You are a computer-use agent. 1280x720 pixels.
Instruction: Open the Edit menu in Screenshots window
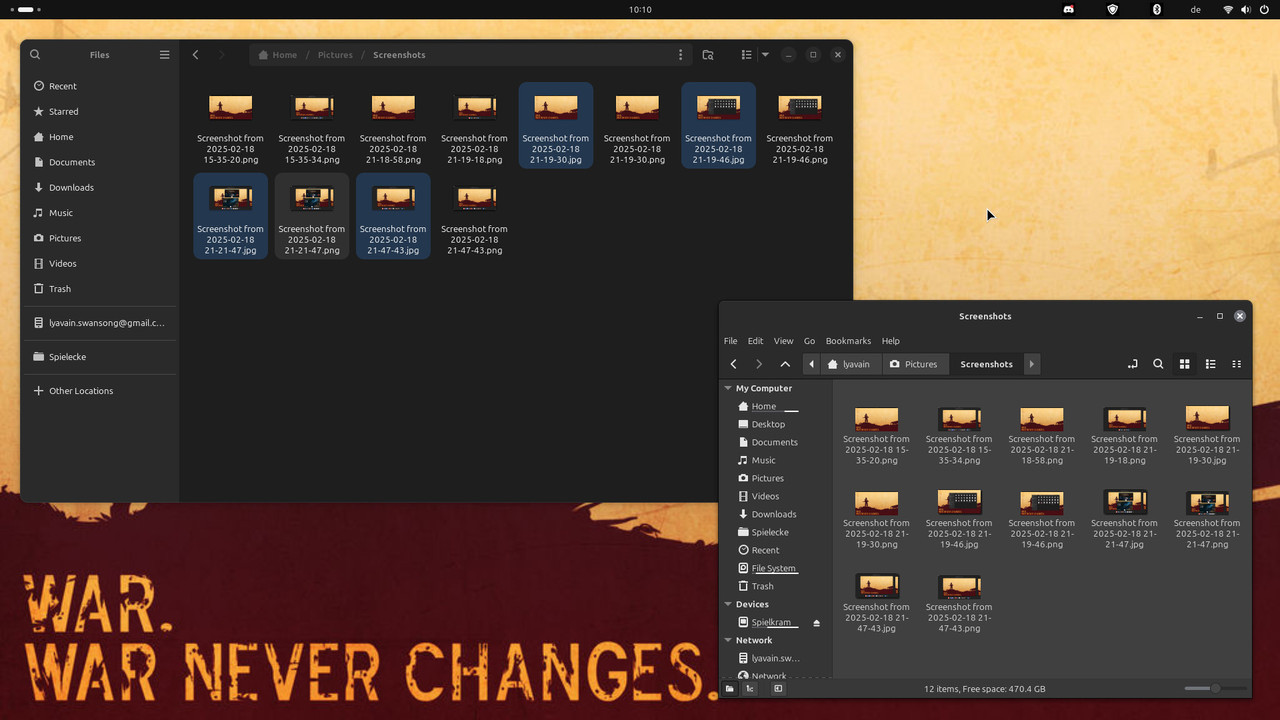click(755, 341)
